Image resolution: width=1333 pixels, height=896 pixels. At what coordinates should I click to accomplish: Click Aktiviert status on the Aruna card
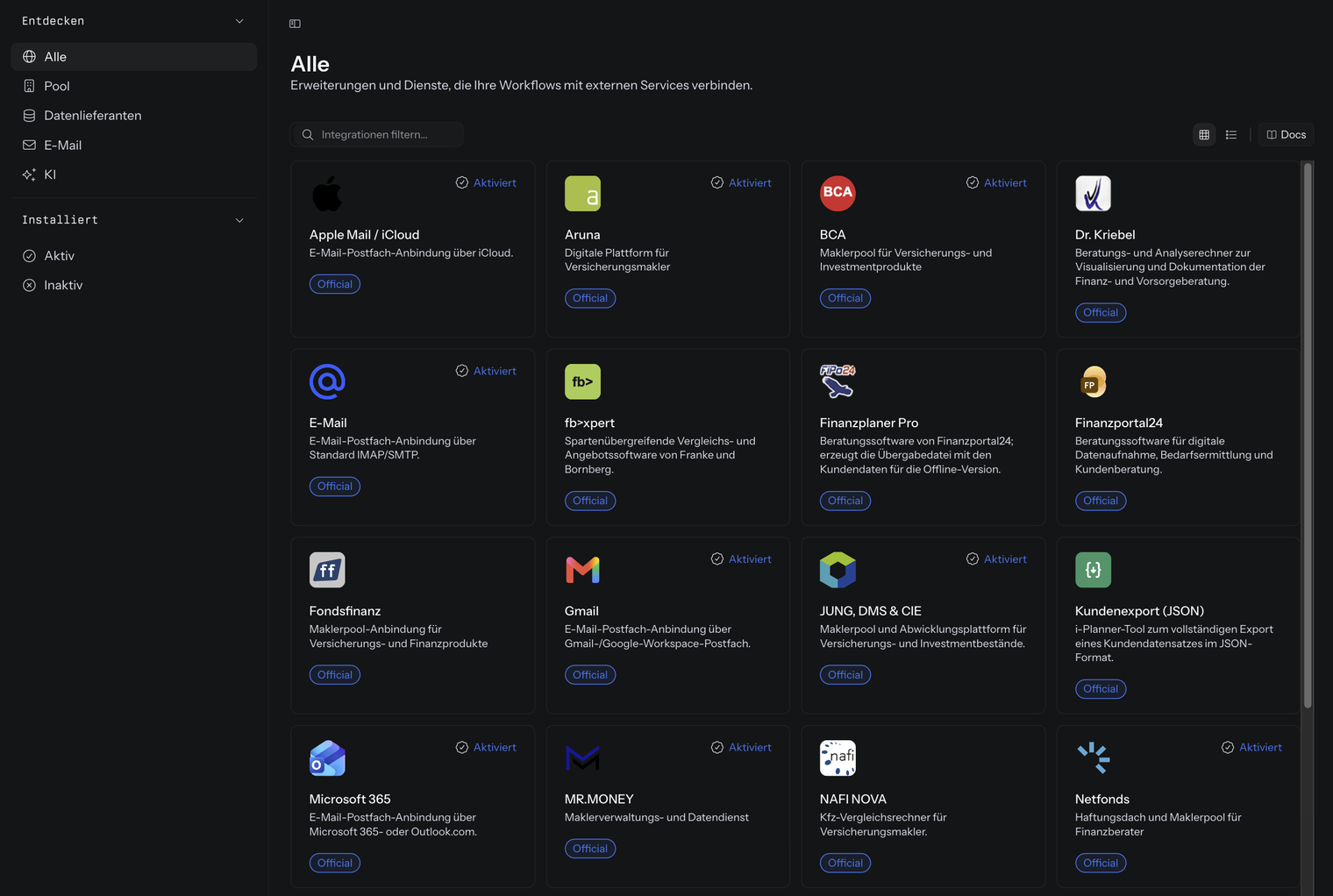(x=741, y=182)
